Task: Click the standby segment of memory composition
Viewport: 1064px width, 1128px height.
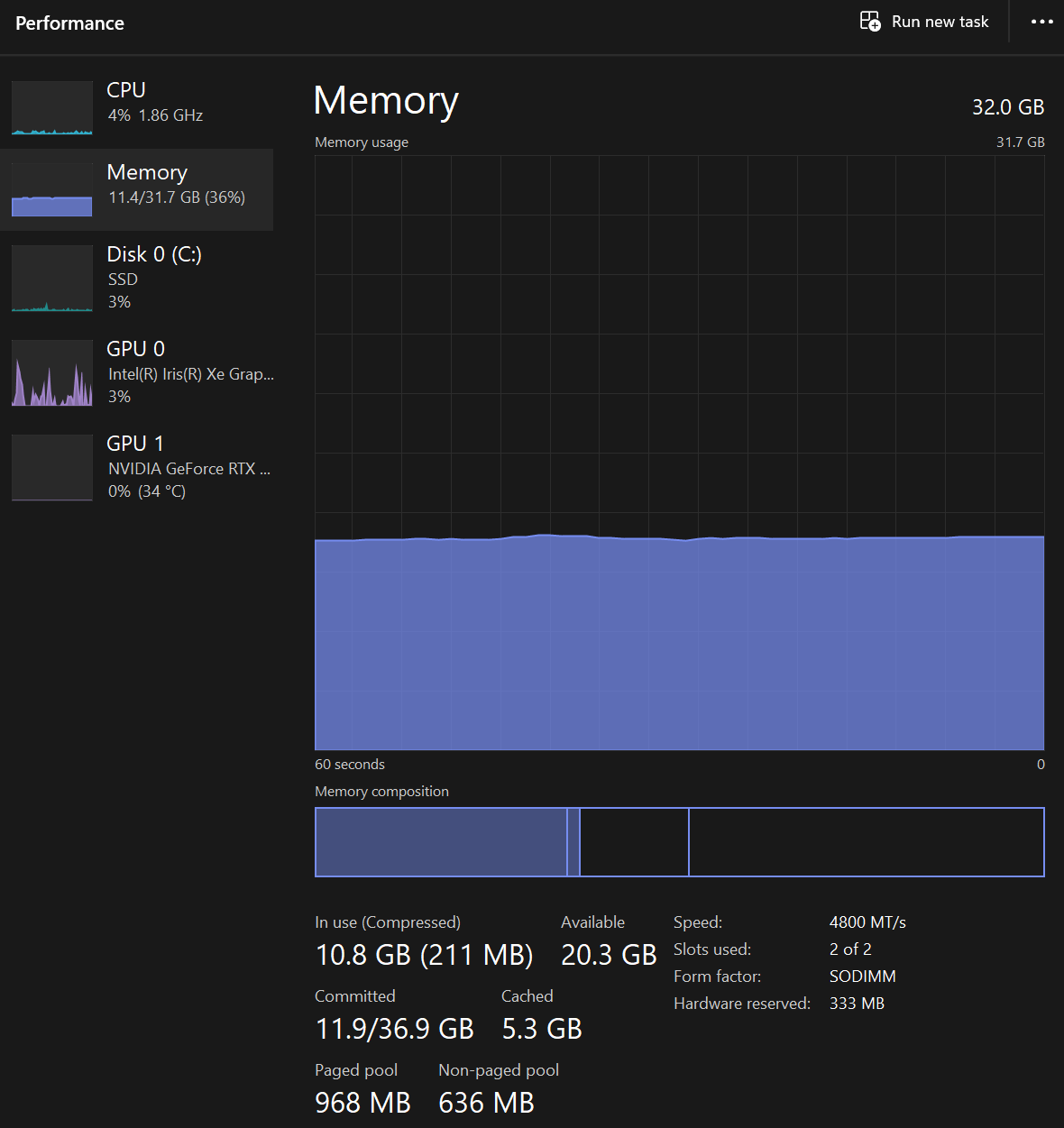Action: coord(634,842)
